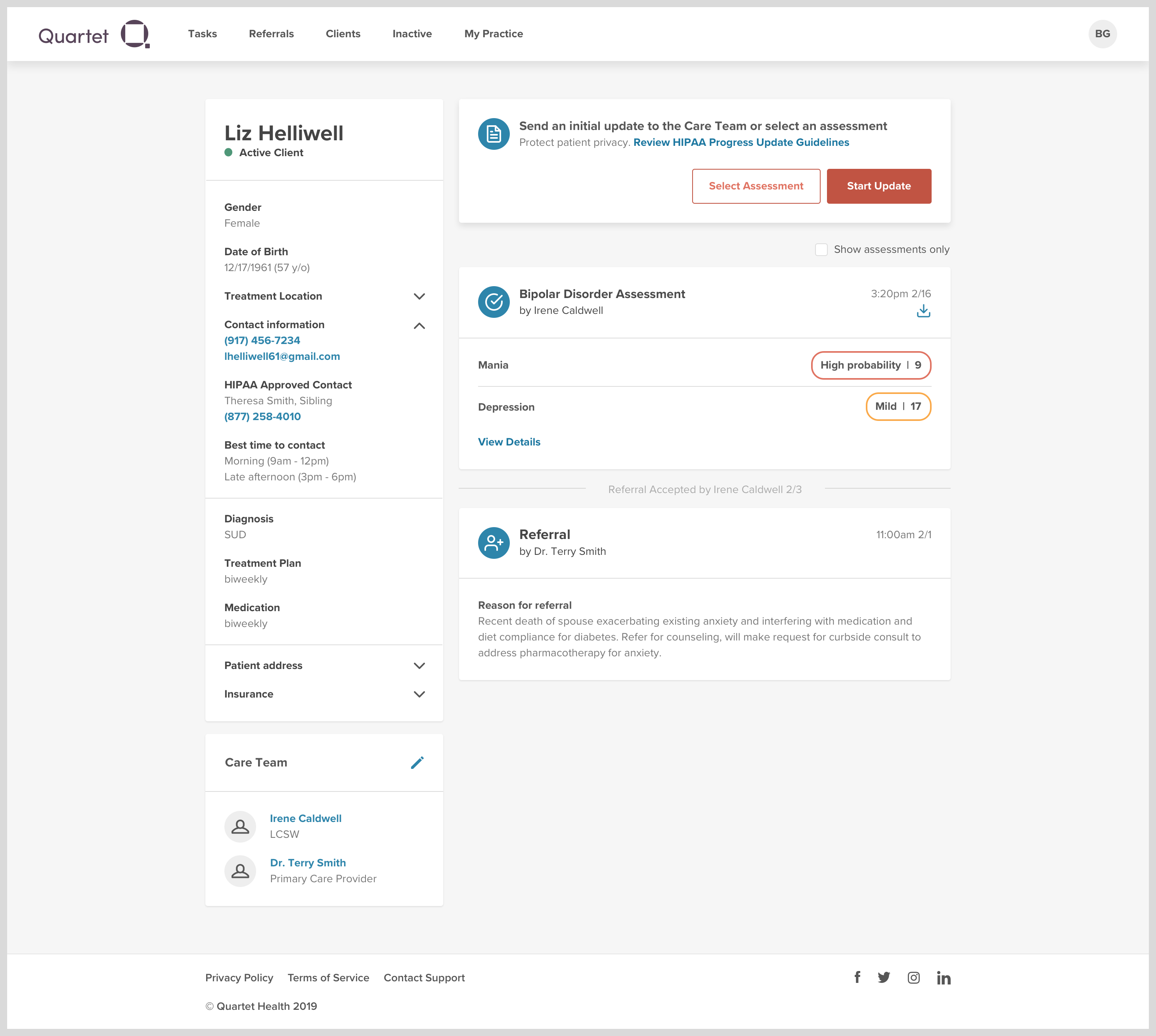Screen dimensions: 1156x1036
Task: Open the Instagram icon in footer
Action: [x=913, y=977]
